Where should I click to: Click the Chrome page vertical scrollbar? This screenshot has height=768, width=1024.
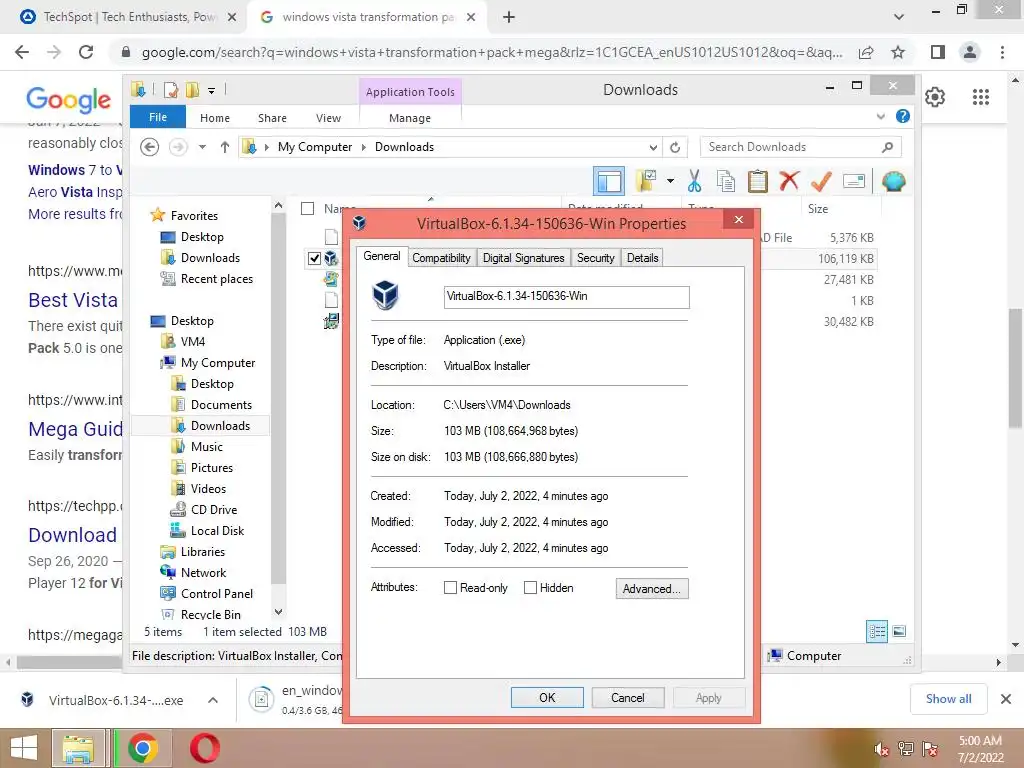pyautogui.click(x=1015, y=368)
